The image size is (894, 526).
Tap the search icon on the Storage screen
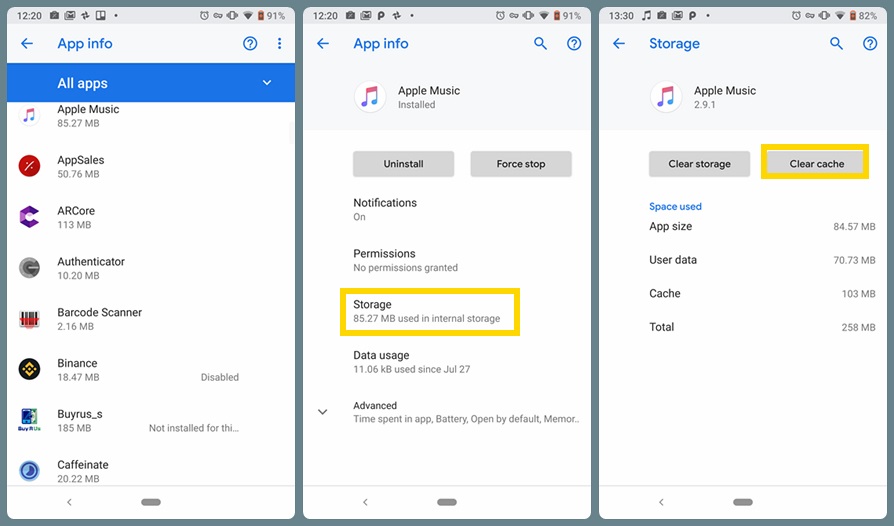[x=837, y=44]
